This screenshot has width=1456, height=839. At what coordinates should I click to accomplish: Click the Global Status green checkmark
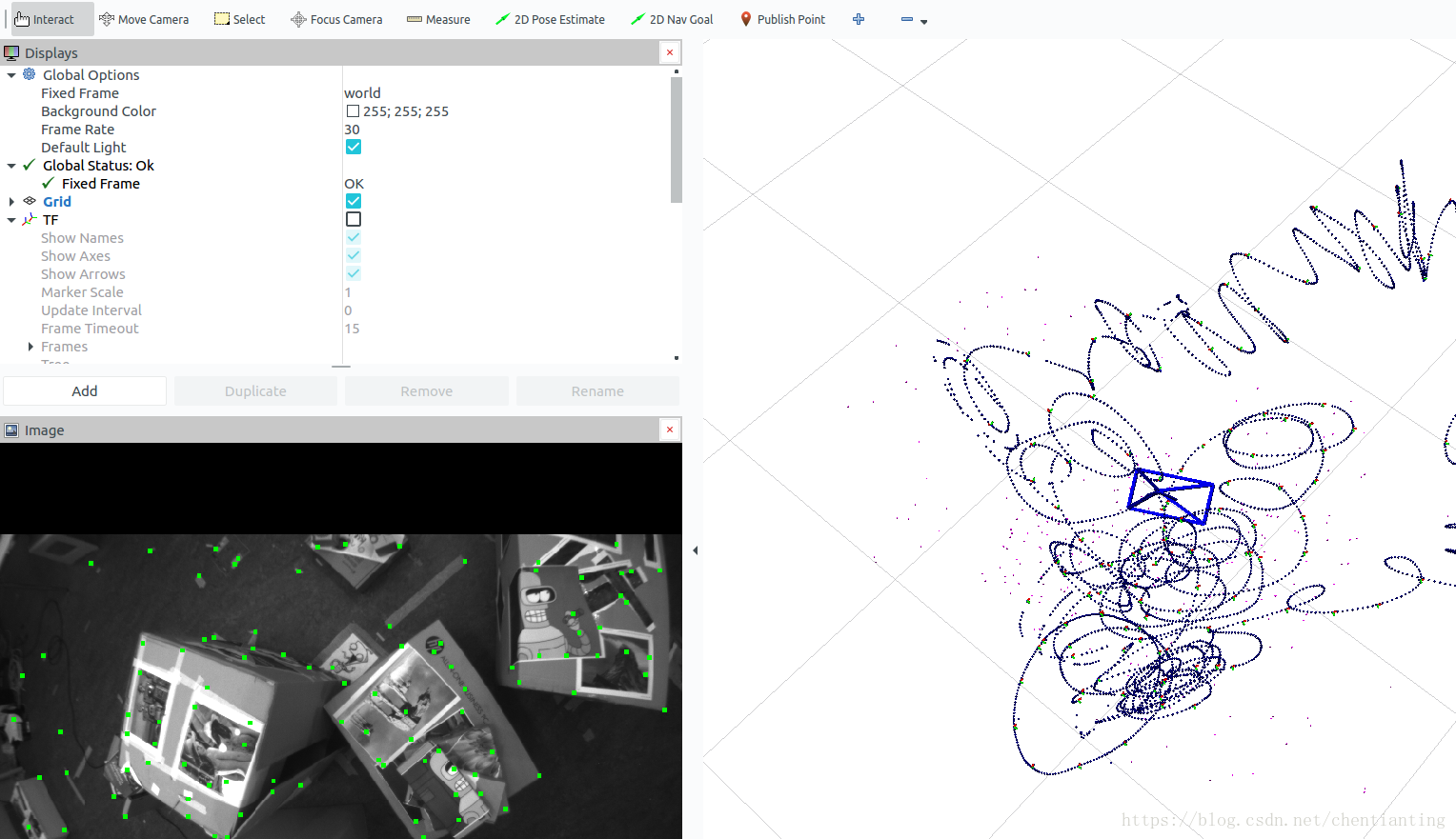point(30,165)
